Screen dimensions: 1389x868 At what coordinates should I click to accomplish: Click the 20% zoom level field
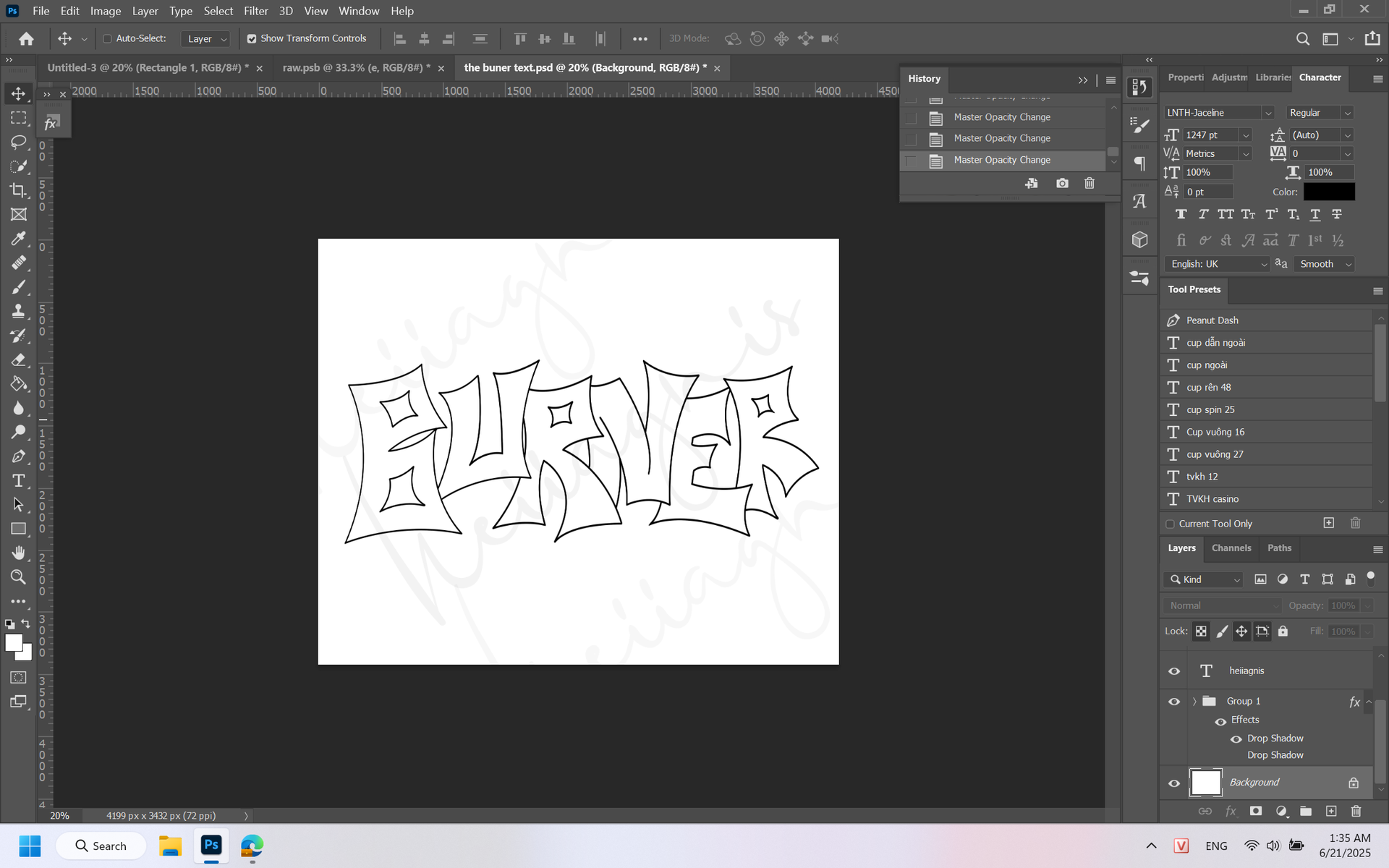coord(60,816)
